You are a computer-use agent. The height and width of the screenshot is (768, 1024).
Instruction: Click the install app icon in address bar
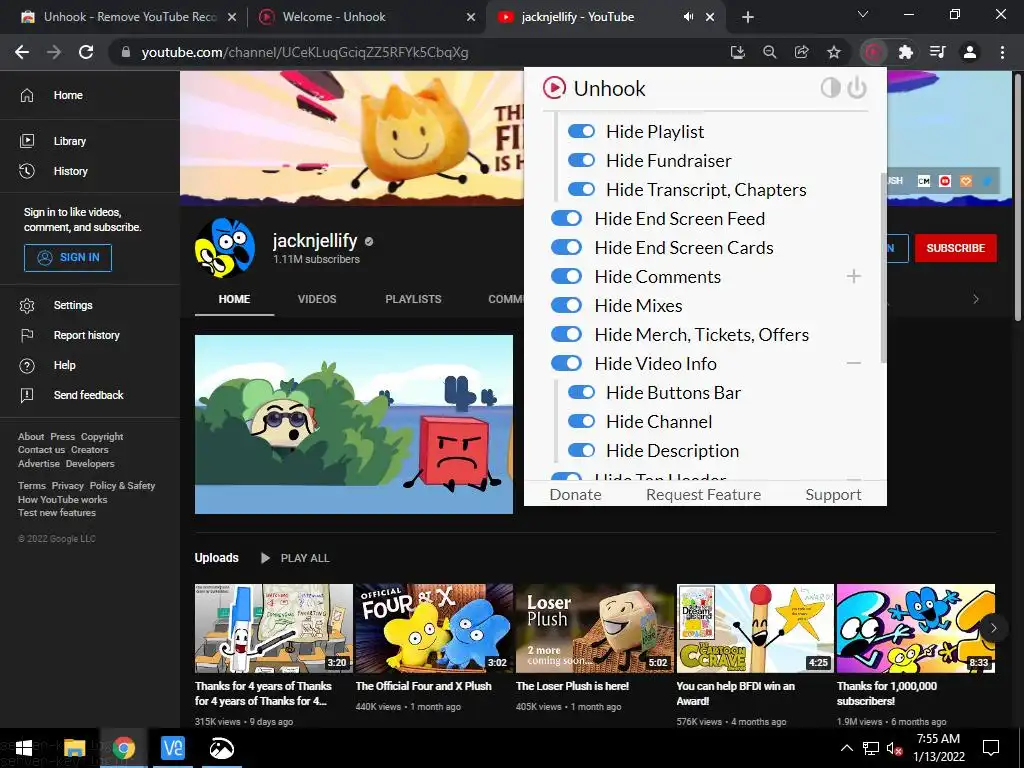738,52
